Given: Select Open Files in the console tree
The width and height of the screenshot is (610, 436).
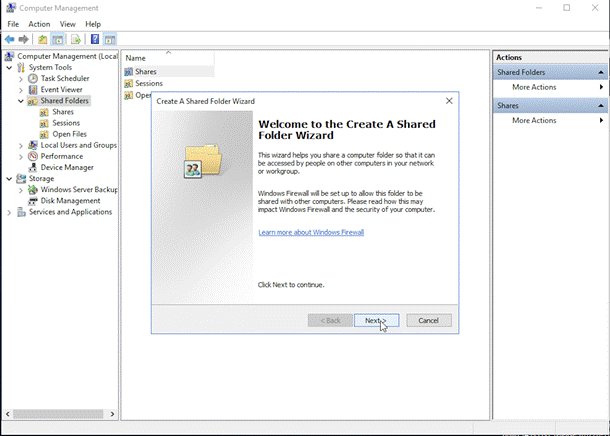Looking at the screenshot, I should tap(70, 134).
